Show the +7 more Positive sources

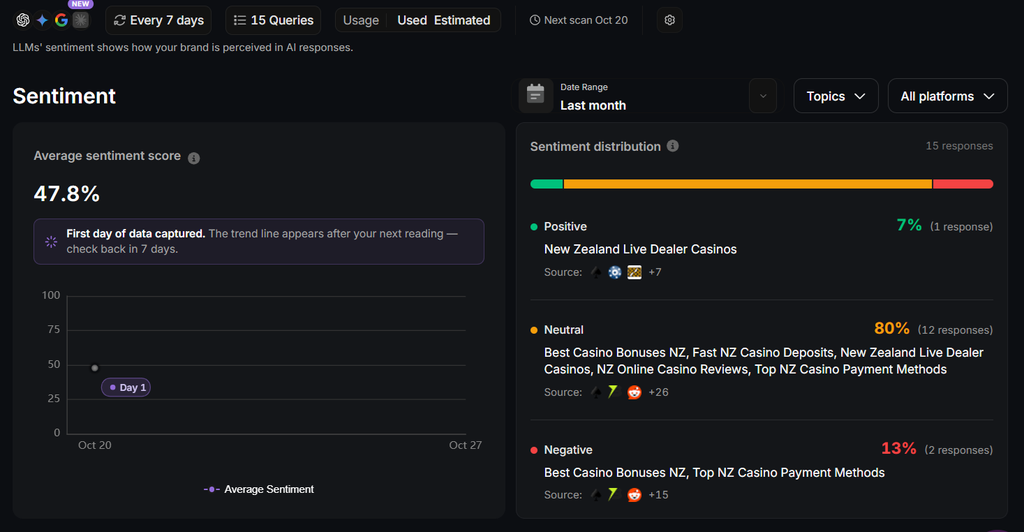[x=655, y=272]
